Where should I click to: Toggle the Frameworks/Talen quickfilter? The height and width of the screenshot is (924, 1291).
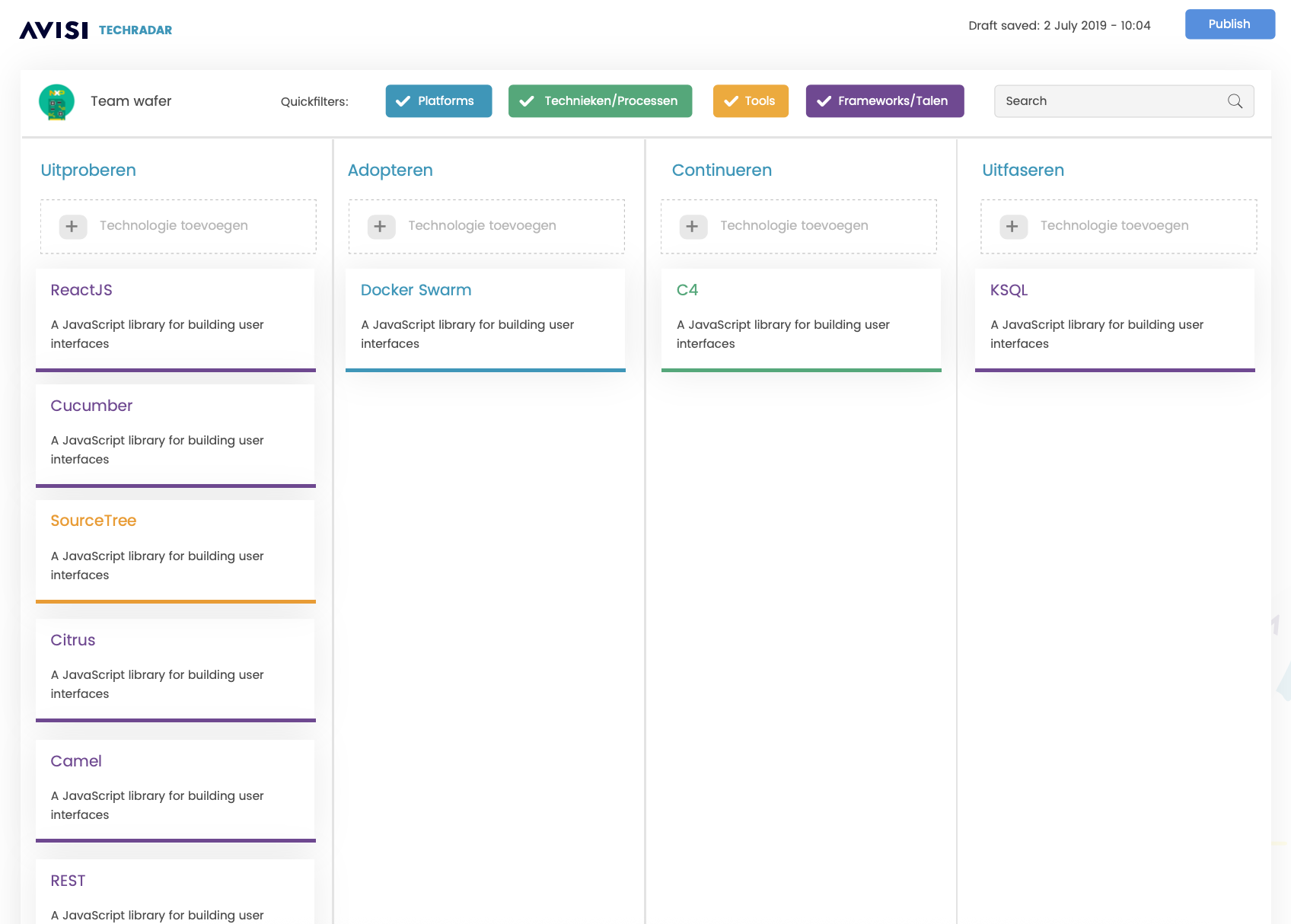pos(885,101)
